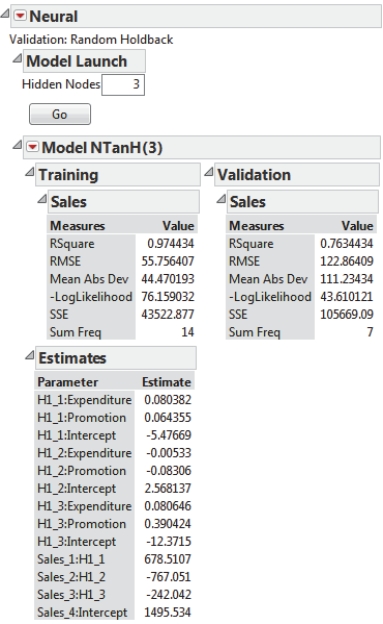Select the Training -LogLikelihood value 76.159032
Image resolution: width=383 pixels, height=624 pixels.
pos(168,296)
